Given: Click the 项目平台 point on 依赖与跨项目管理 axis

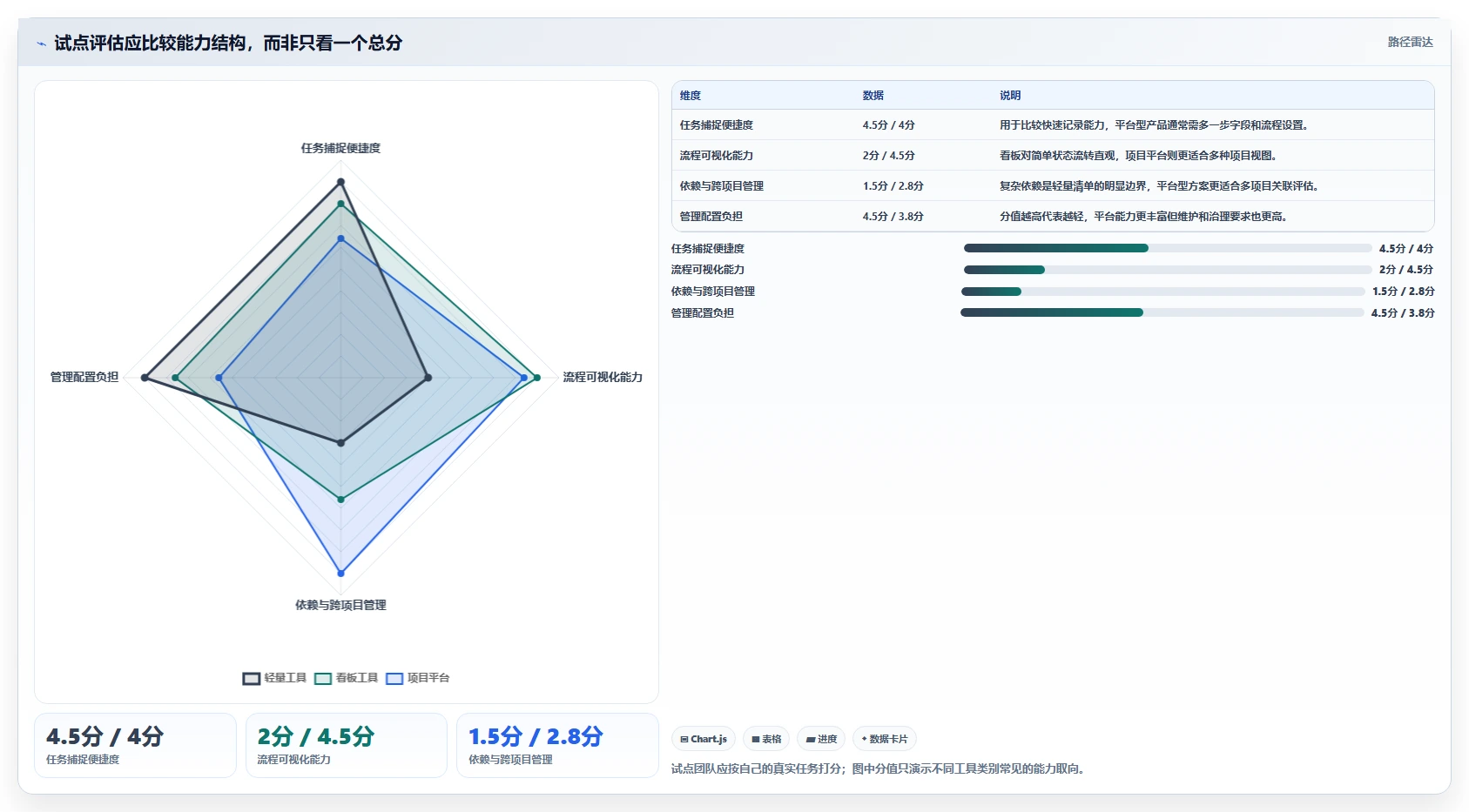Looking at the screenshot, I should (x=340, y=573).
